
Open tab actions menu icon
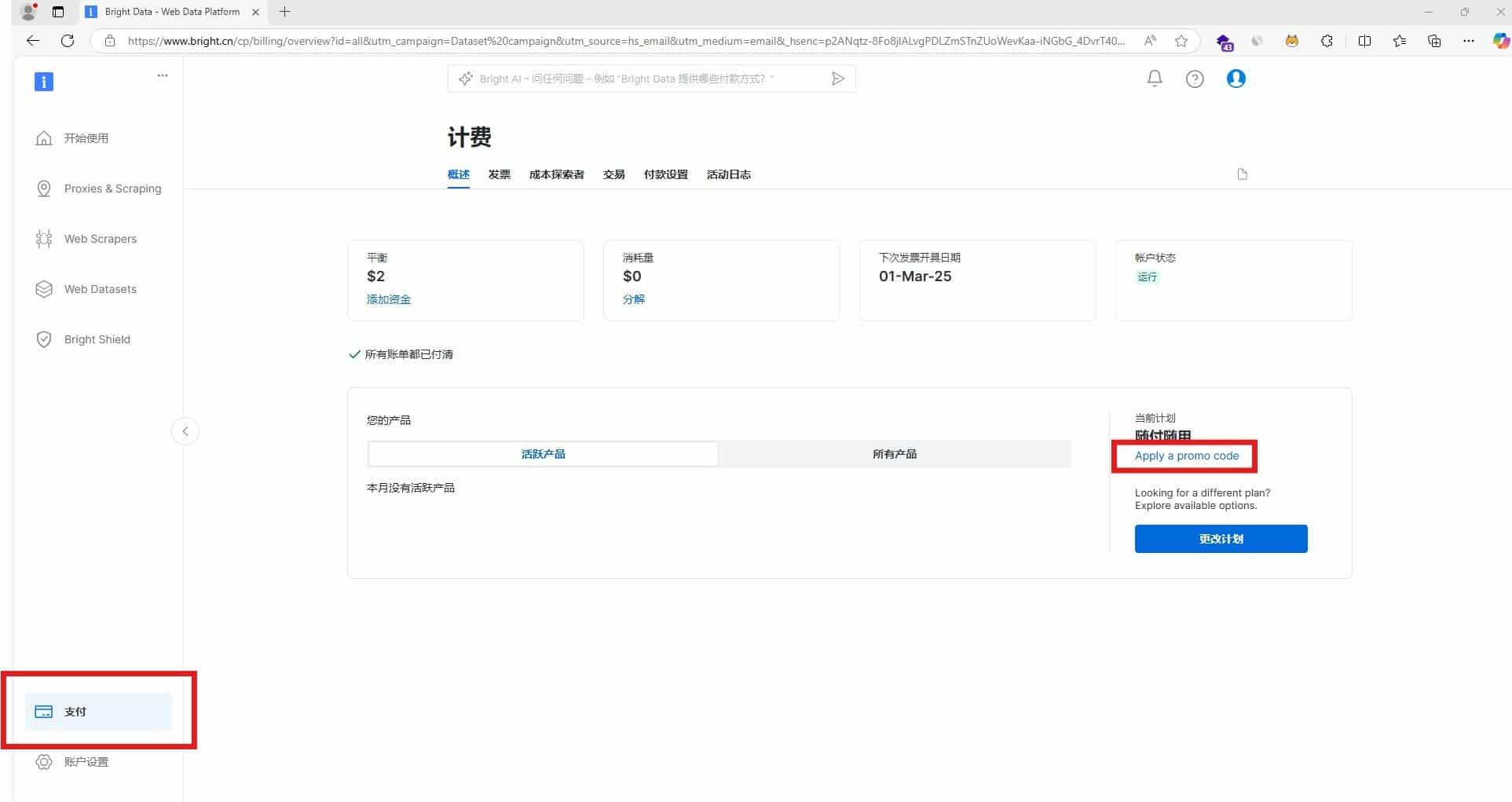pyautogui.click(x=57, y=12)
